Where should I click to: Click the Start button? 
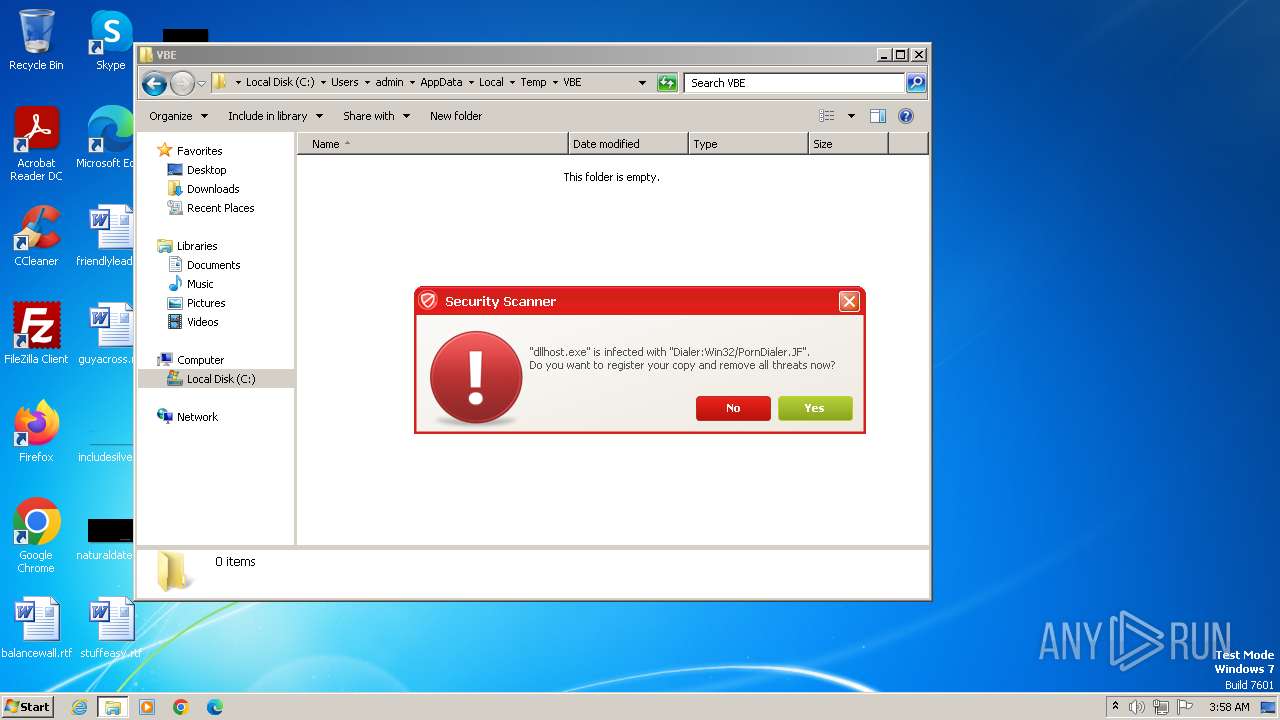click(28, 706)
